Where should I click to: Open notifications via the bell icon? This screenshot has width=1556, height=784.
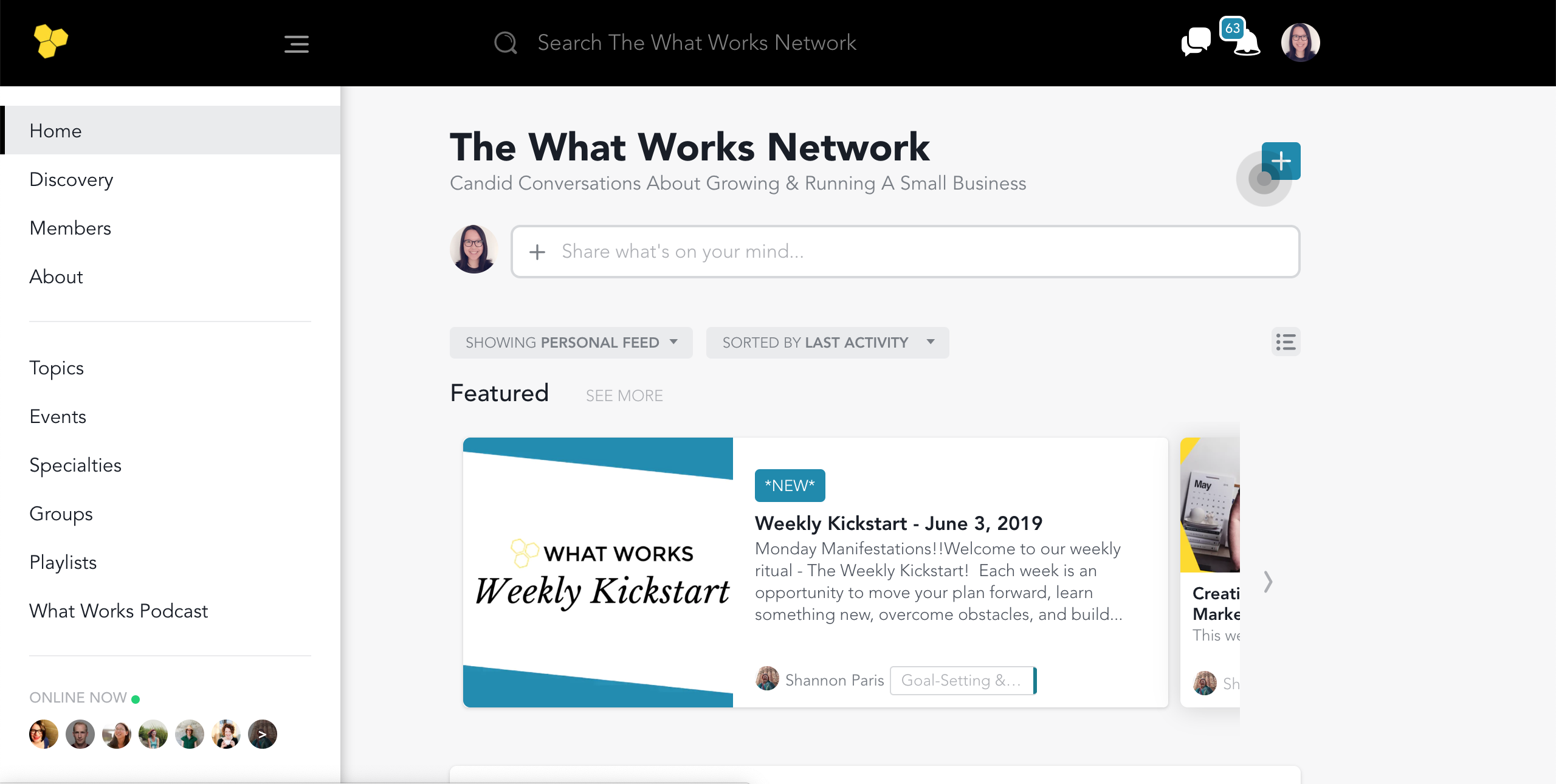pos(1246,44)
